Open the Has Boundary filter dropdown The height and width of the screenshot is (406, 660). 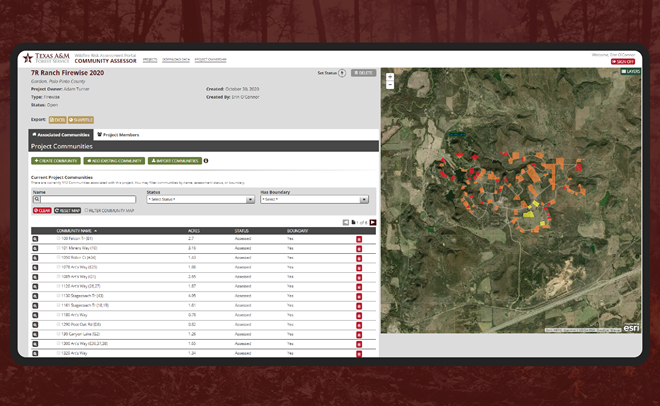point(314,199)
